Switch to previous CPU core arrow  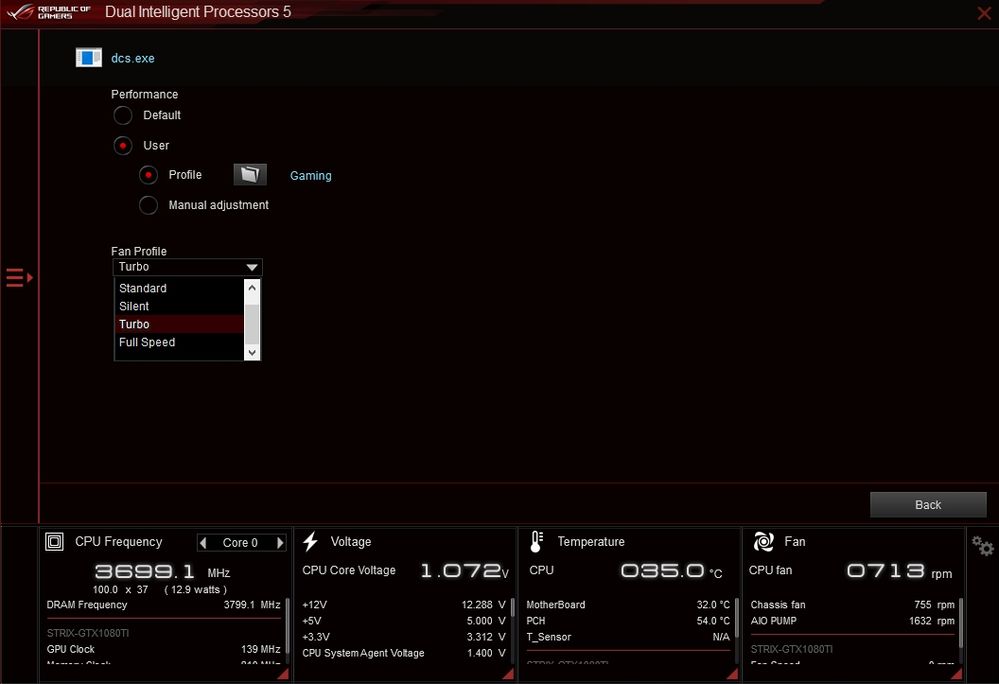click(203, 543)
